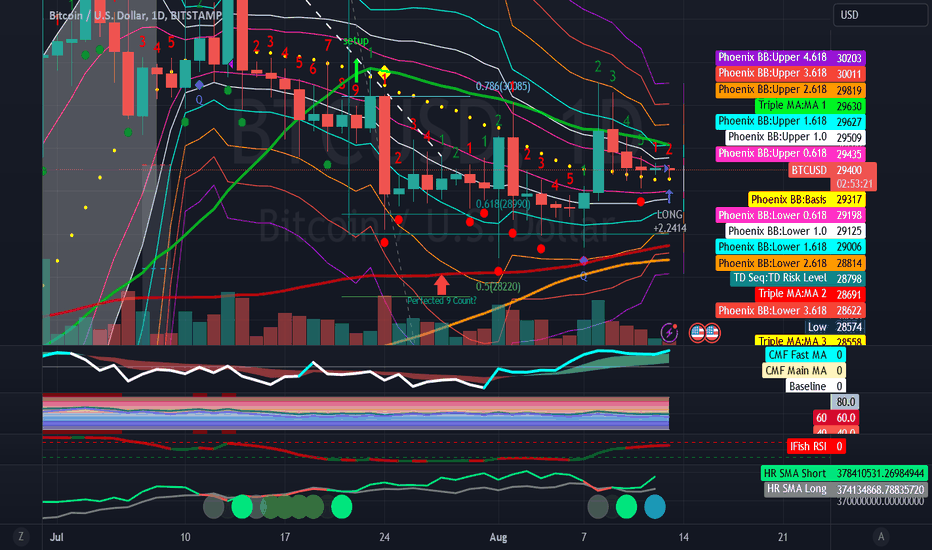Click the BTCUSD 29400 price label
The height and width of the screenshot is (550, 932).
coord(832,170)
